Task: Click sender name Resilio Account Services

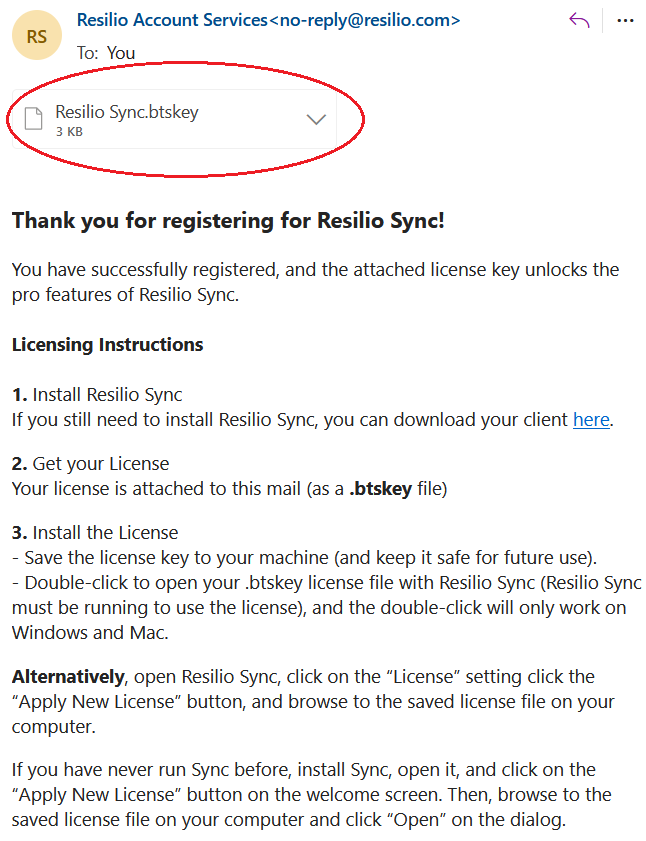Action: tap(172, 20)
